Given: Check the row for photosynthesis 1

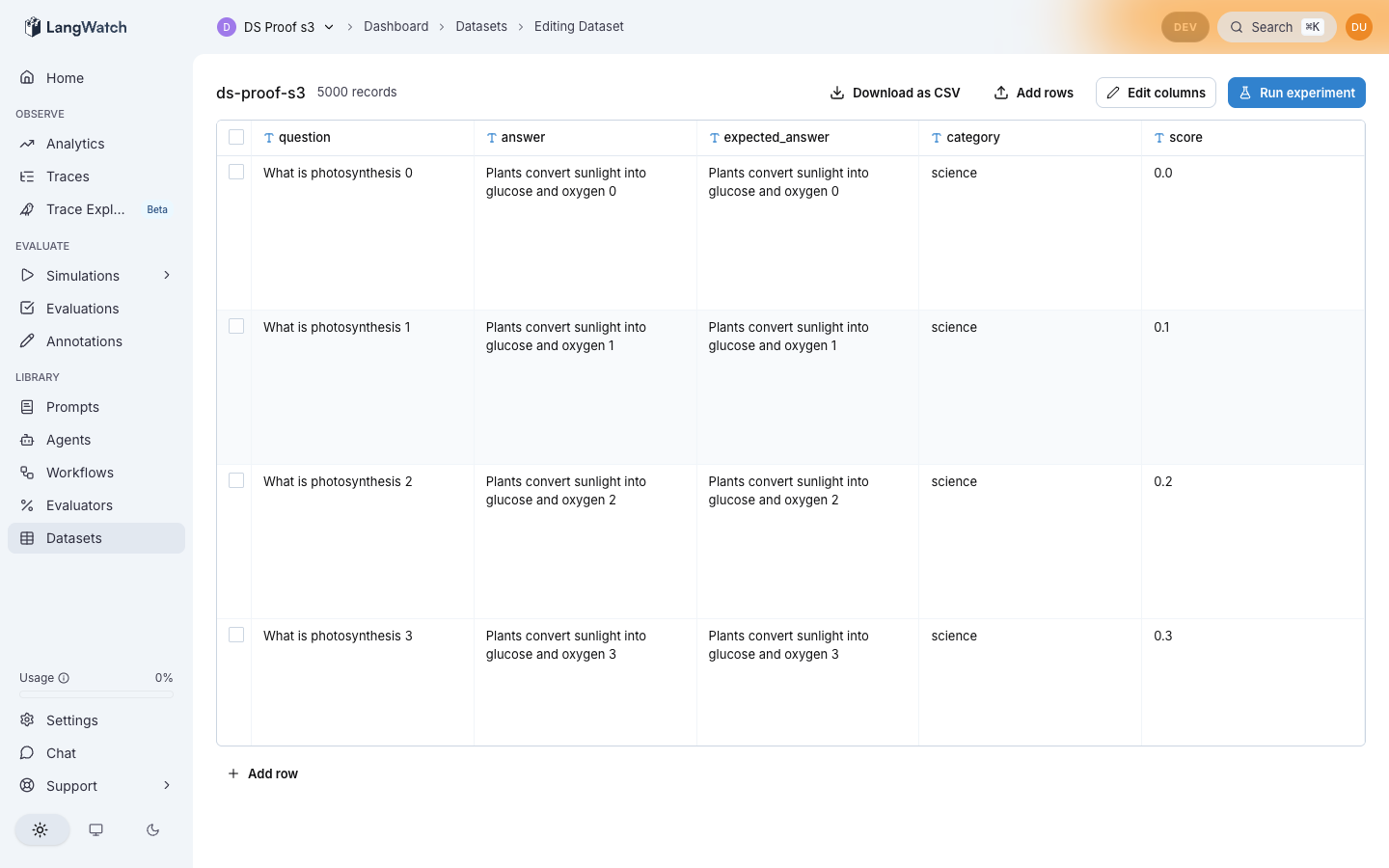Looking at the screenshot, I should (236, 326).
